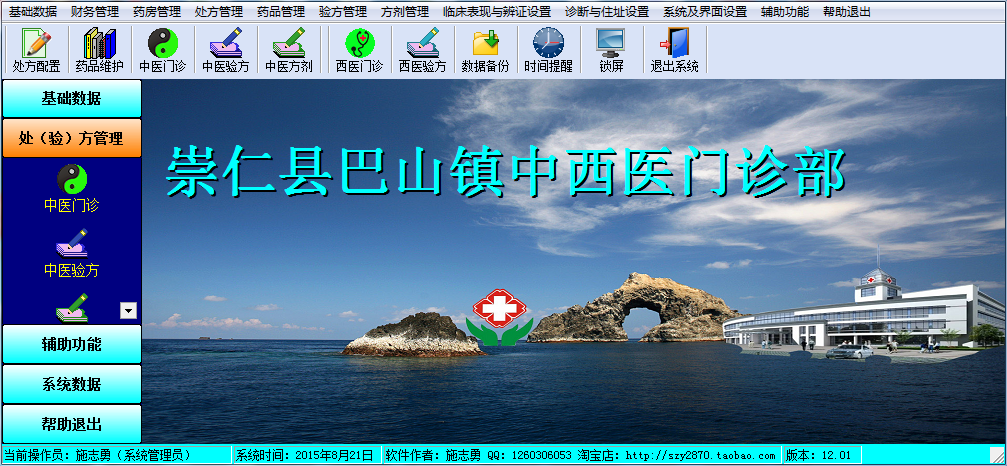Open 西医验方 toolbar icon
Viewport: 1007px width, 466px height.
(x=423, y=50)
